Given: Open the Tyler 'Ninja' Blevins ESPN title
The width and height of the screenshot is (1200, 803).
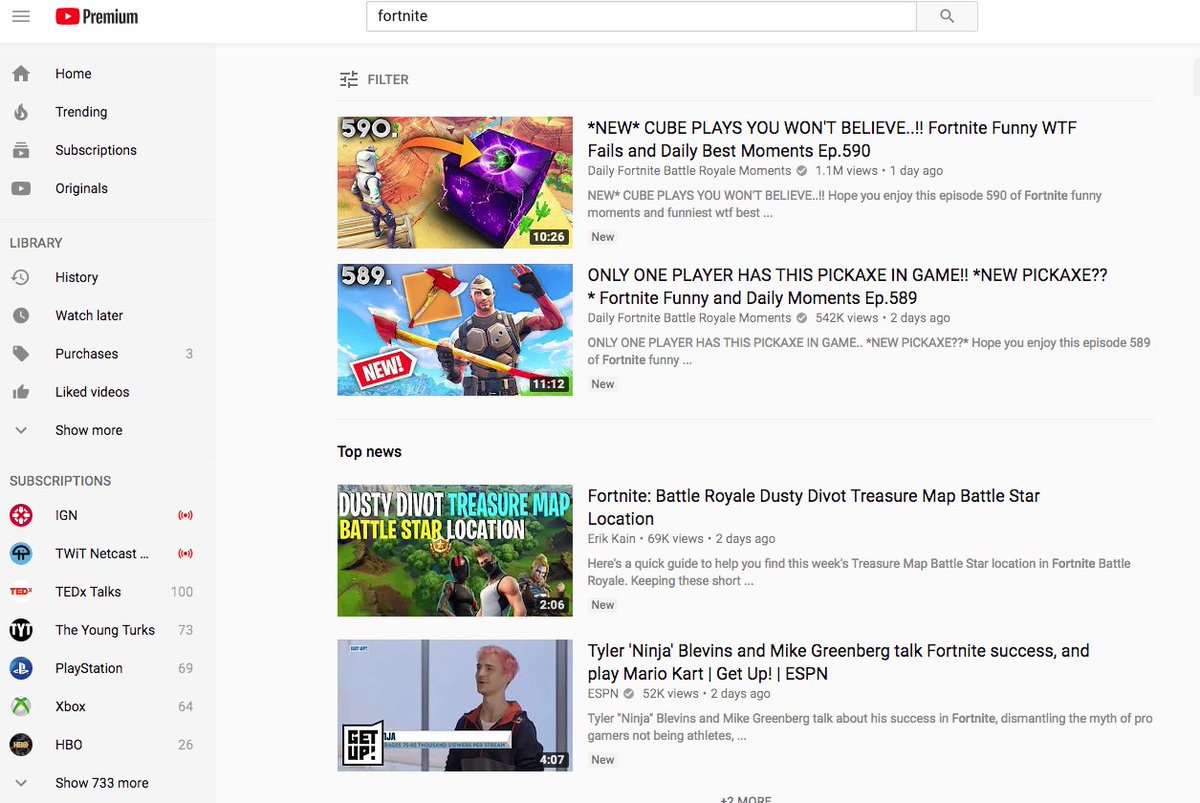Looking at the screenshot, I should click(x=838, y=662).
